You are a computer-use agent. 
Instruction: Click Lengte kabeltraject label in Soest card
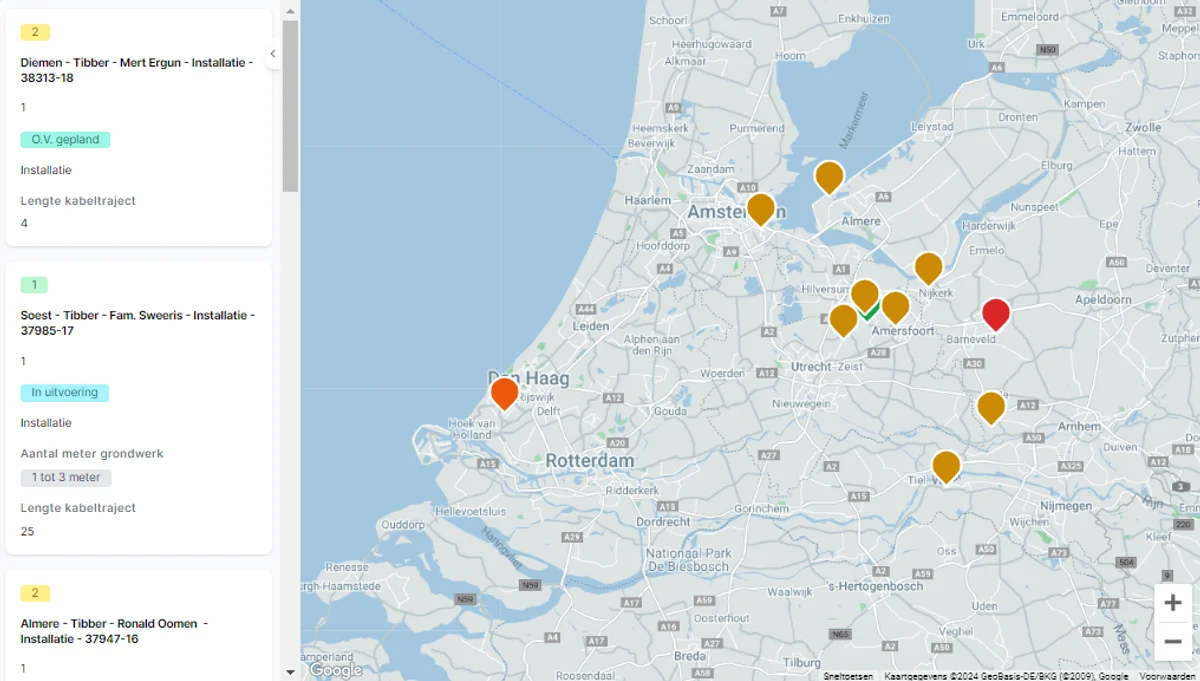tap(78, 508)
